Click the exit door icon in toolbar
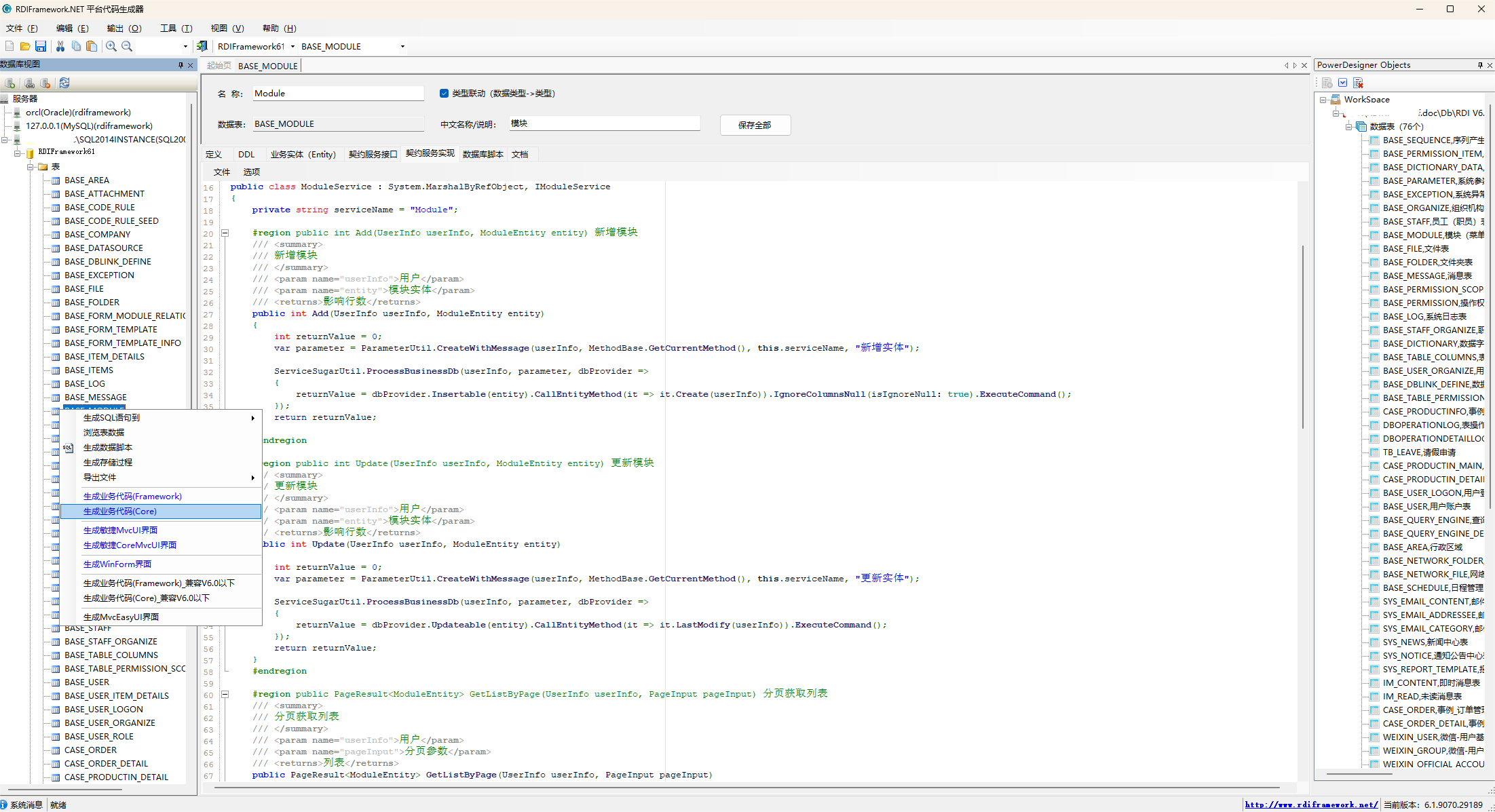The width and height of the screenshot is (1495, 812). pyautogui.click(x=202, y=46)
